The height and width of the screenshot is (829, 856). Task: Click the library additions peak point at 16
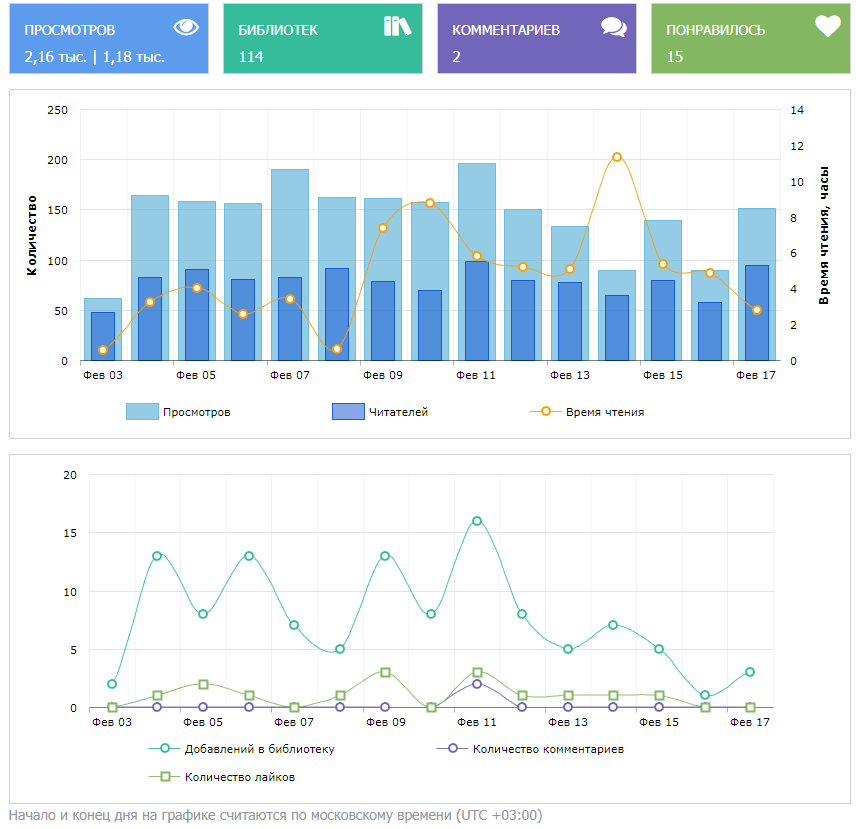477,521
